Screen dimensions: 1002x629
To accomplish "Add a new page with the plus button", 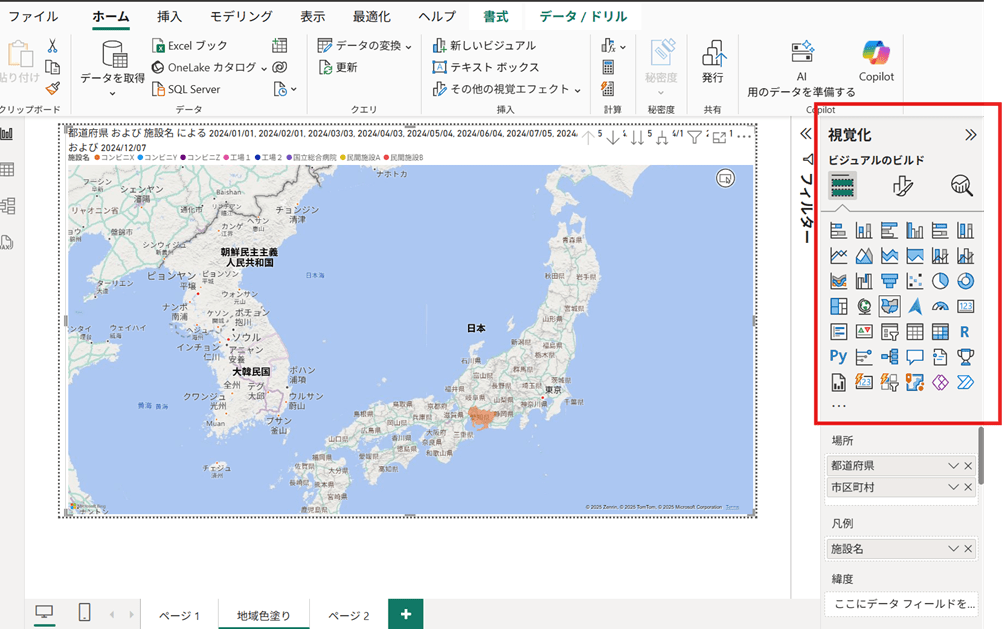I will [405, 614].
